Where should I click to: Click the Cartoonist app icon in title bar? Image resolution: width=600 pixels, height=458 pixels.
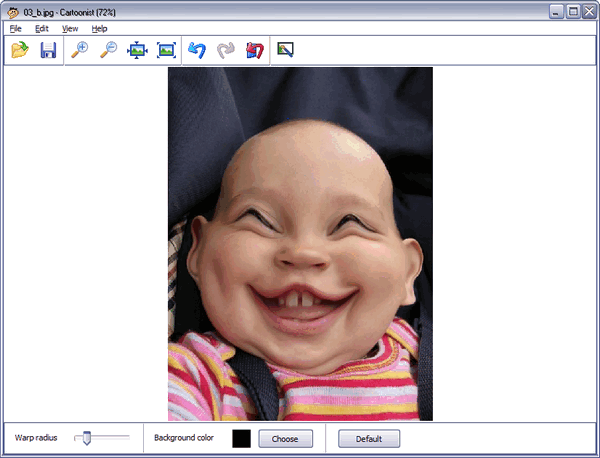[x=11, y=11]
